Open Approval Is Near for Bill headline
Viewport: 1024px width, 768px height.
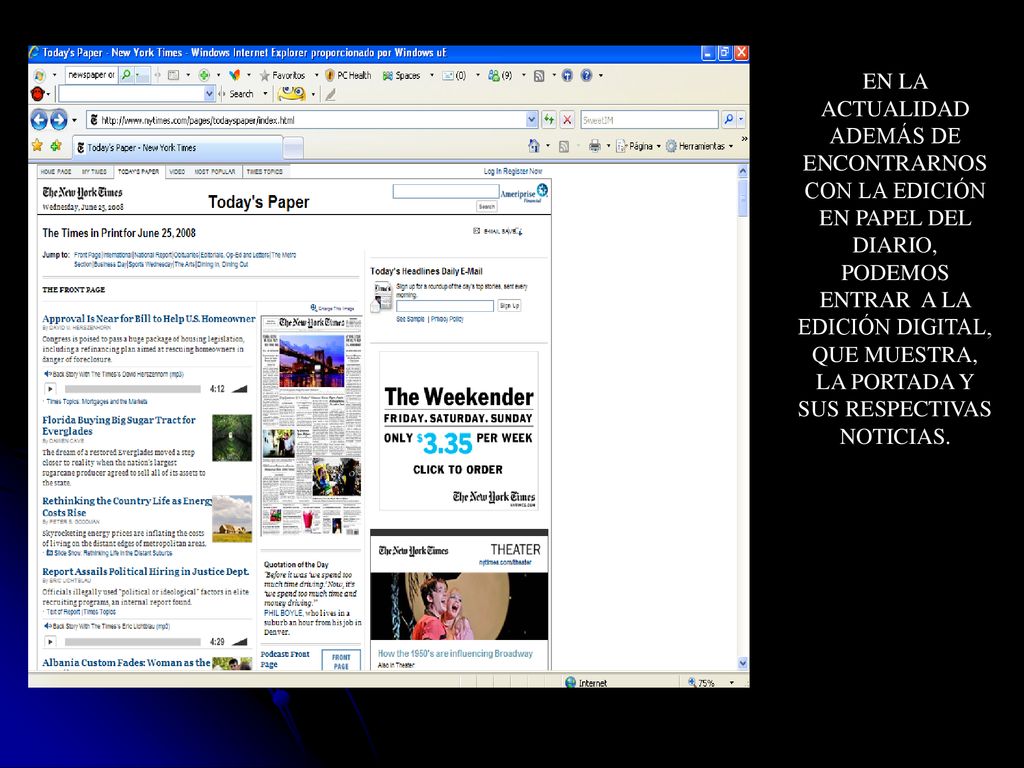point(149,319)
